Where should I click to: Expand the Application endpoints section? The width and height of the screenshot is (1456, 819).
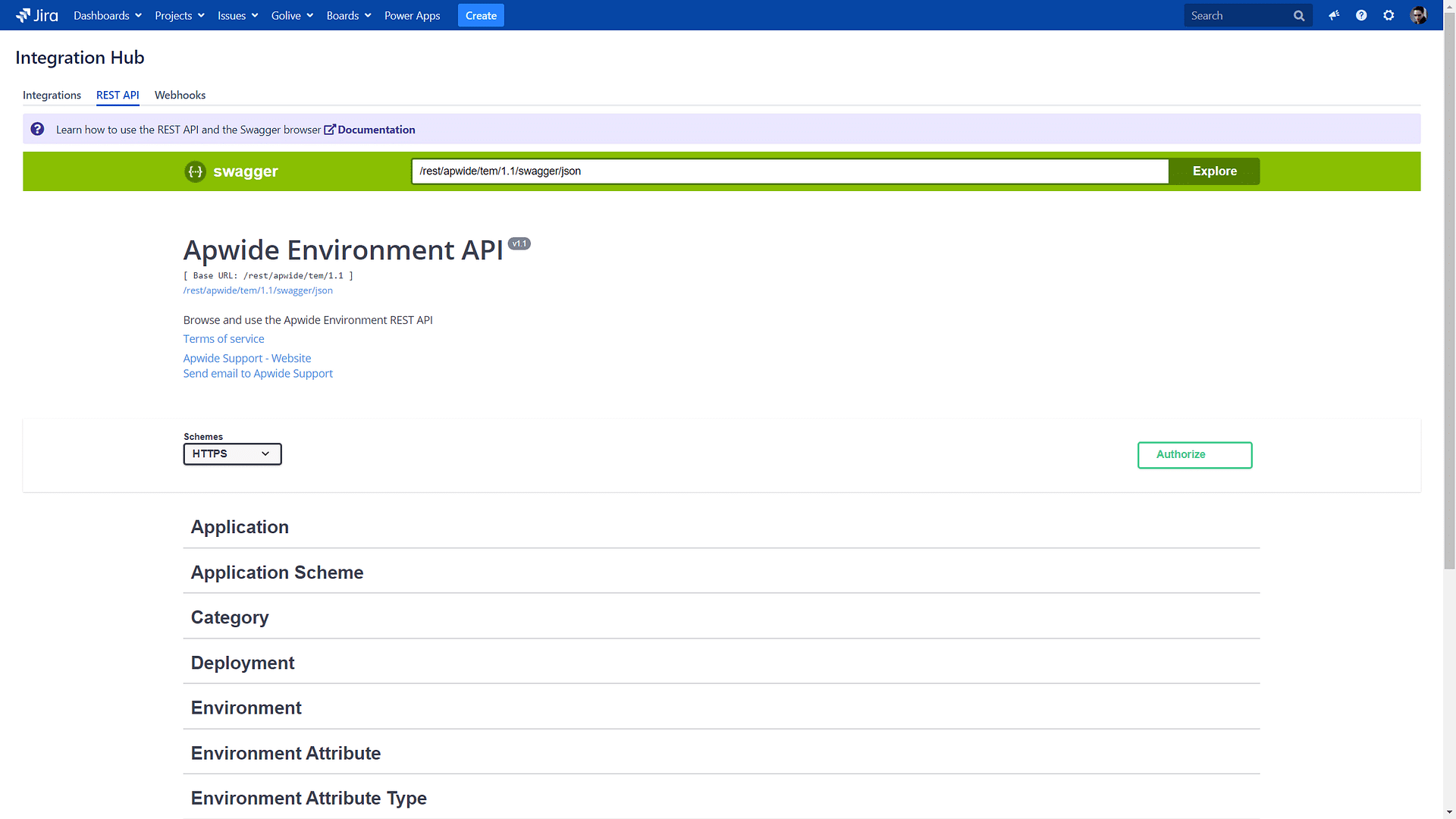tap(240, 526)
